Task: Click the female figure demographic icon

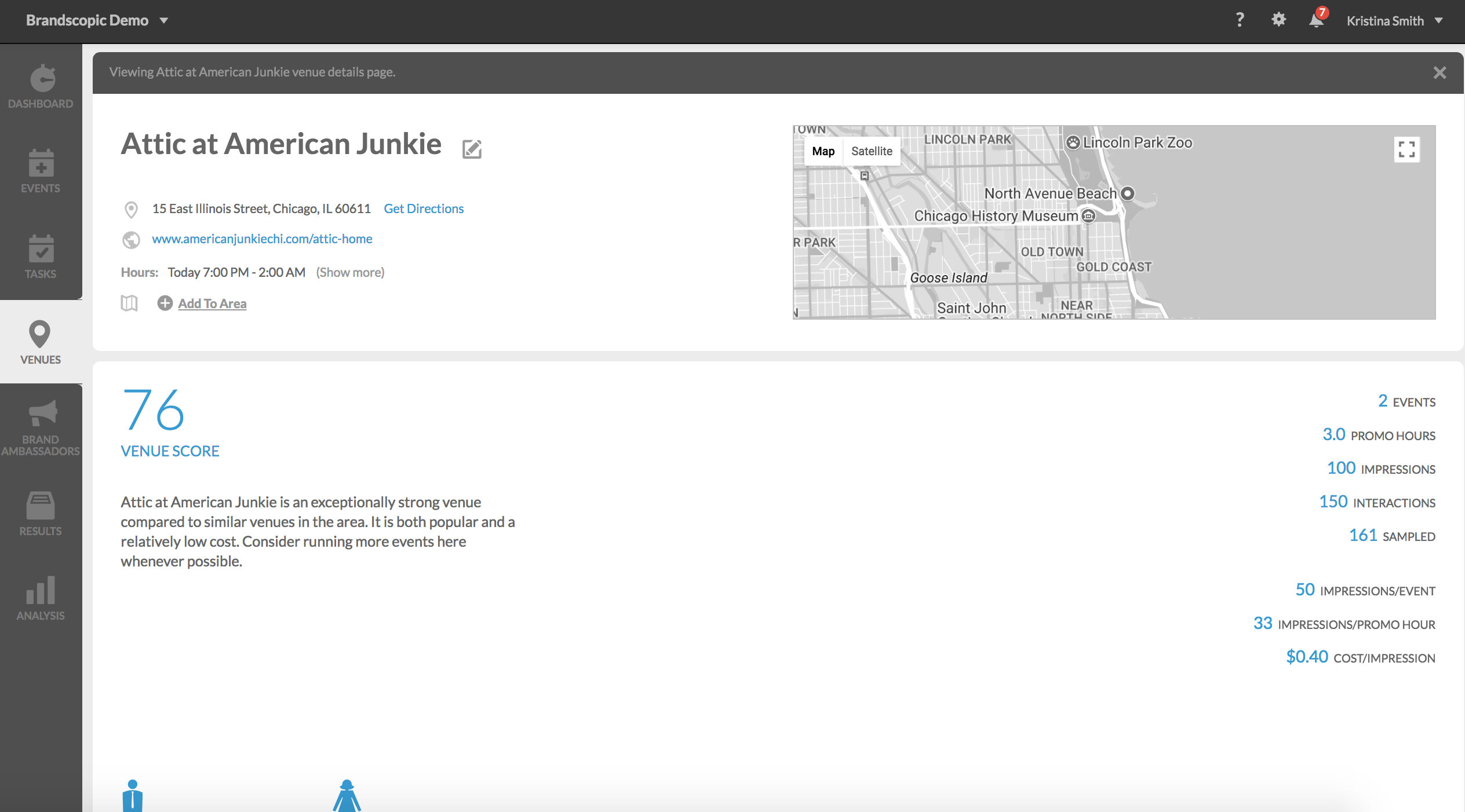Action: click(347, 796)
